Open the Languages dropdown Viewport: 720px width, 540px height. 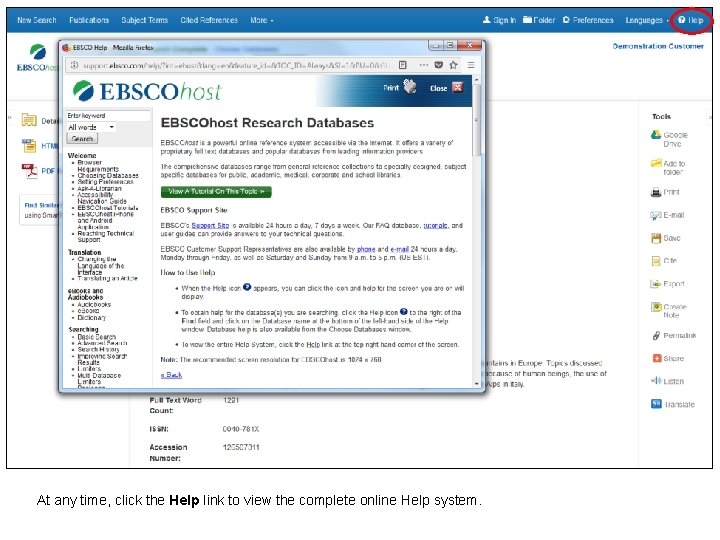pyautogui.click(x=646, y=20)
